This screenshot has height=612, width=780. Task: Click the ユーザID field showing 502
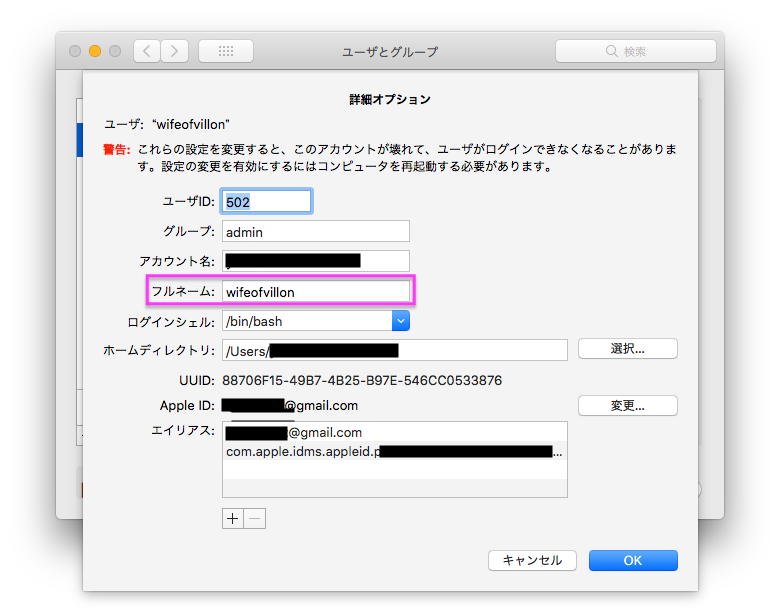coord(266,202)
